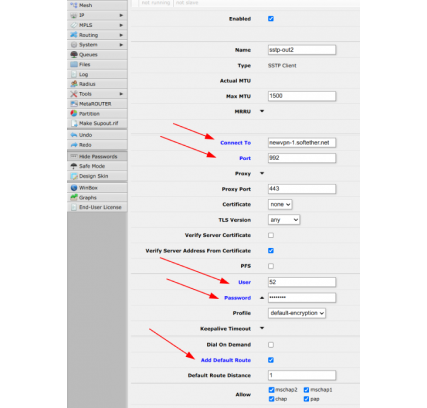Select the Safe Mode umbrella icon
This screenshot has height=408, width=427.
pos(74,166)
